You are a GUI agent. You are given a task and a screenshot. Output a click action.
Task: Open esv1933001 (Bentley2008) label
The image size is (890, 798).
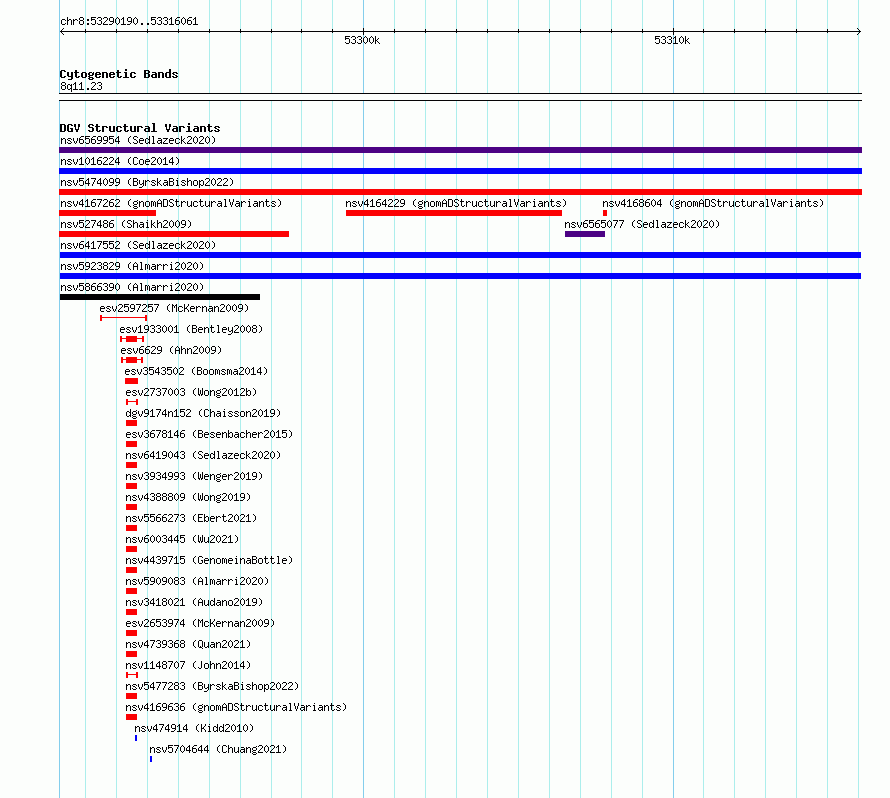click(191, 329)
